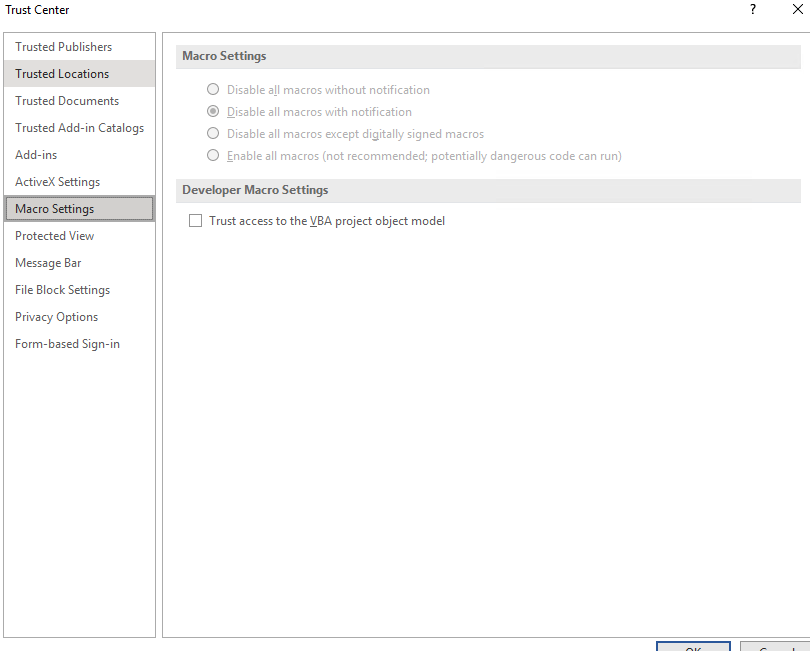Open File Block Settings

point(79,290)
